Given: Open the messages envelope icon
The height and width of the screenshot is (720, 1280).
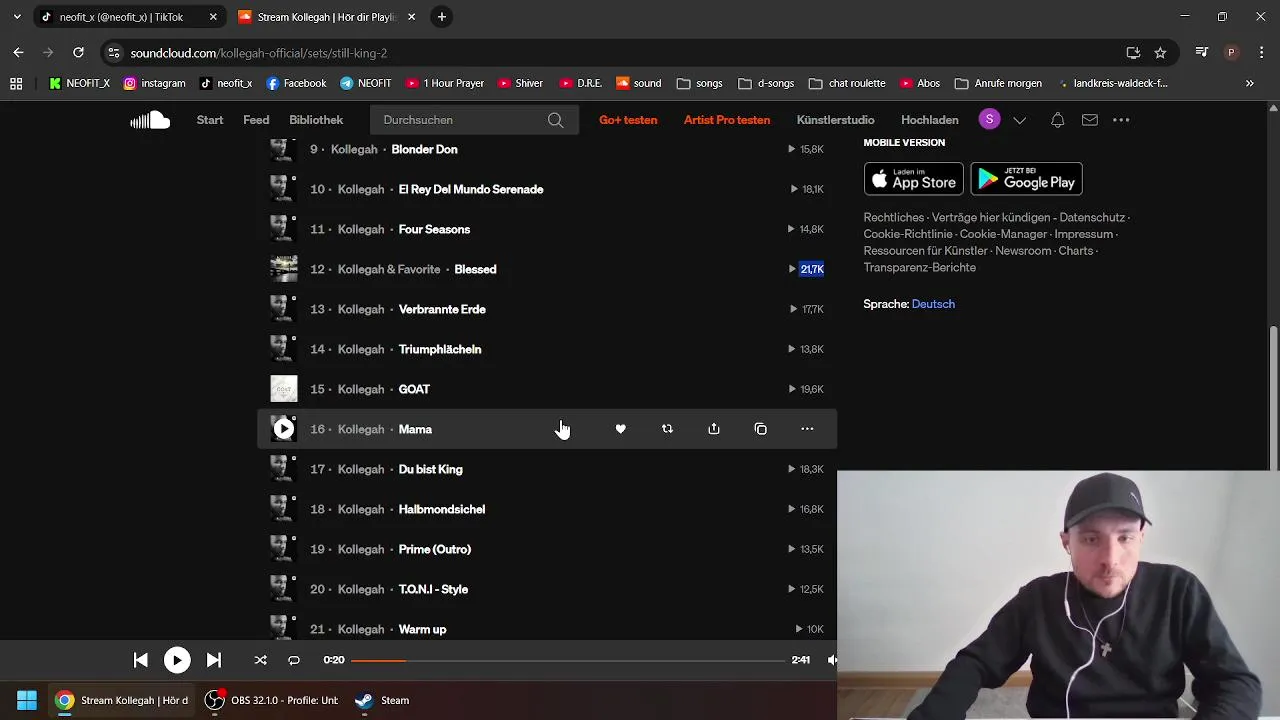Looking at the screenshot, I should click(1090, 120).
